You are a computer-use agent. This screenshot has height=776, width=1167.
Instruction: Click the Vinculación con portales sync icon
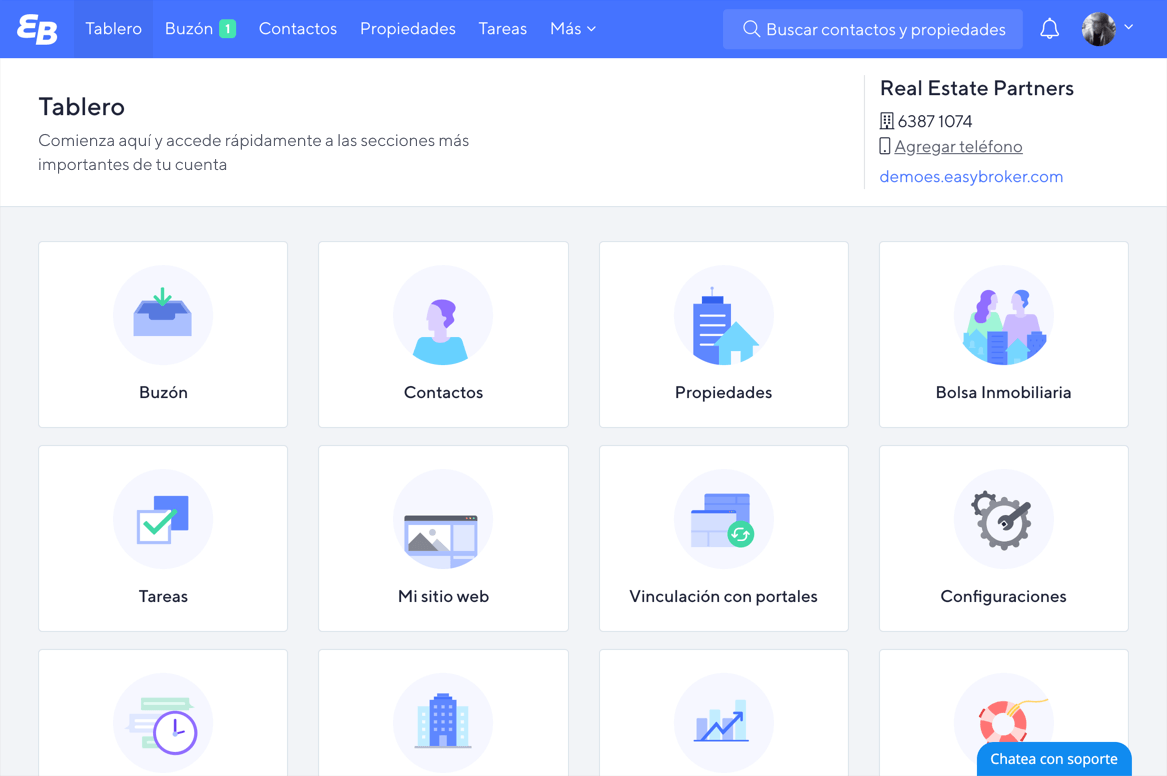point(723,519)
